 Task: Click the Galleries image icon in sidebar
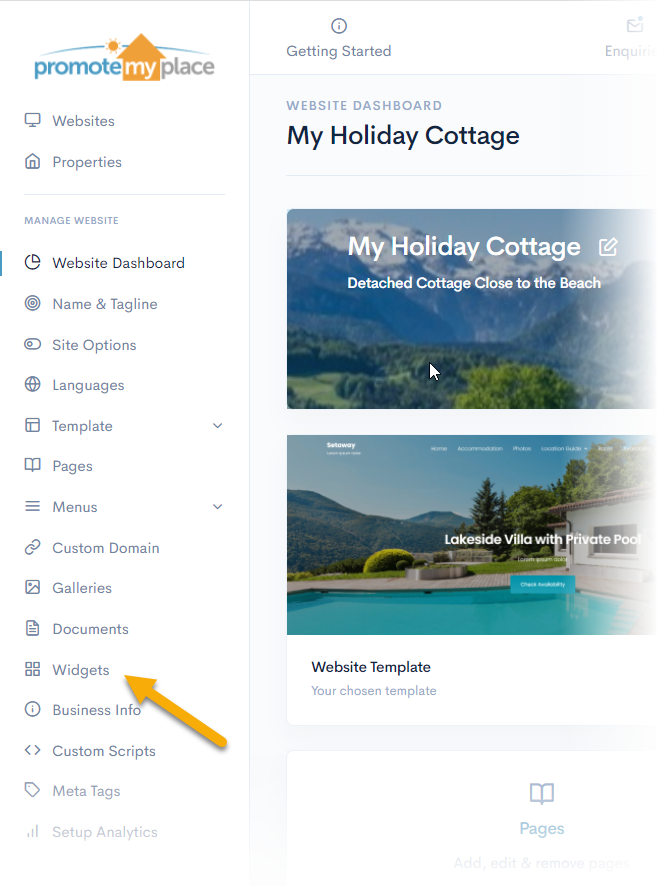[33, 588]
